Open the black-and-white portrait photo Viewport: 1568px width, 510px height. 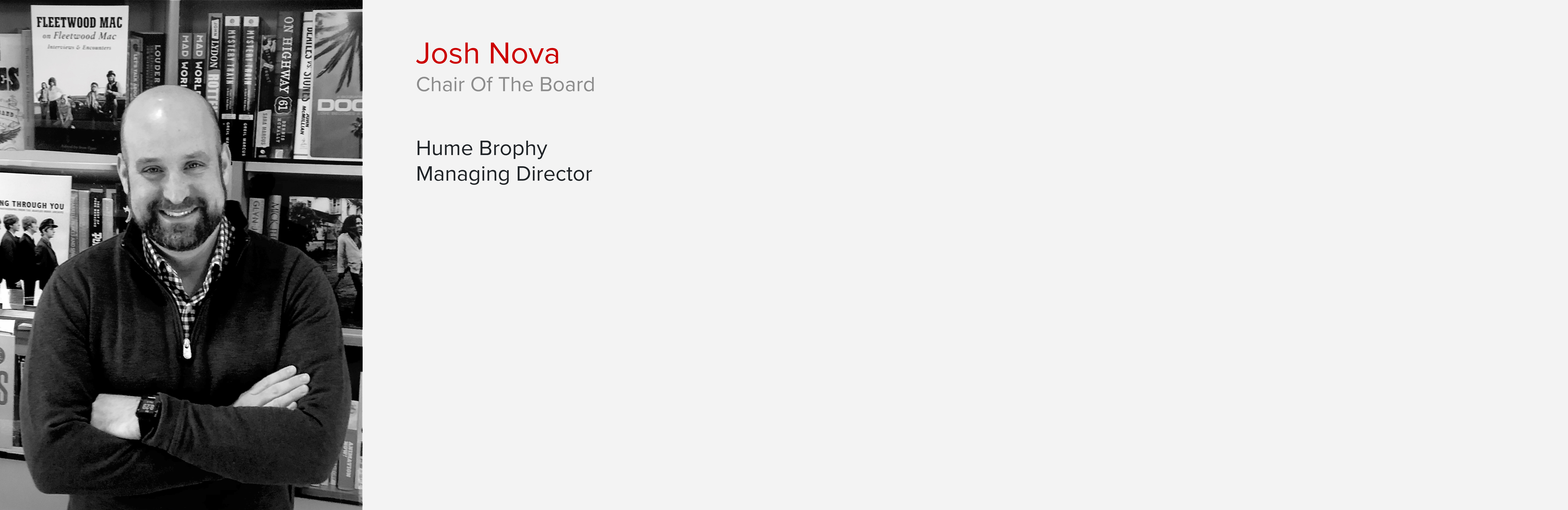(x=181, y=255)
